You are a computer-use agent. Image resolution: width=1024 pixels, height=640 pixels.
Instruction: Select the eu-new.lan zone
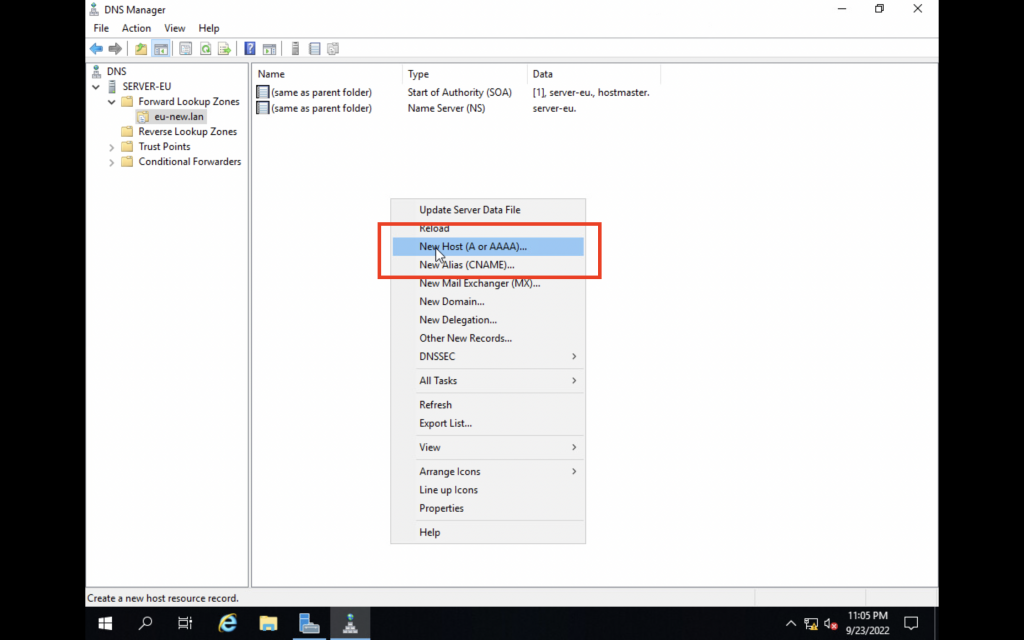tap(179, 116)
